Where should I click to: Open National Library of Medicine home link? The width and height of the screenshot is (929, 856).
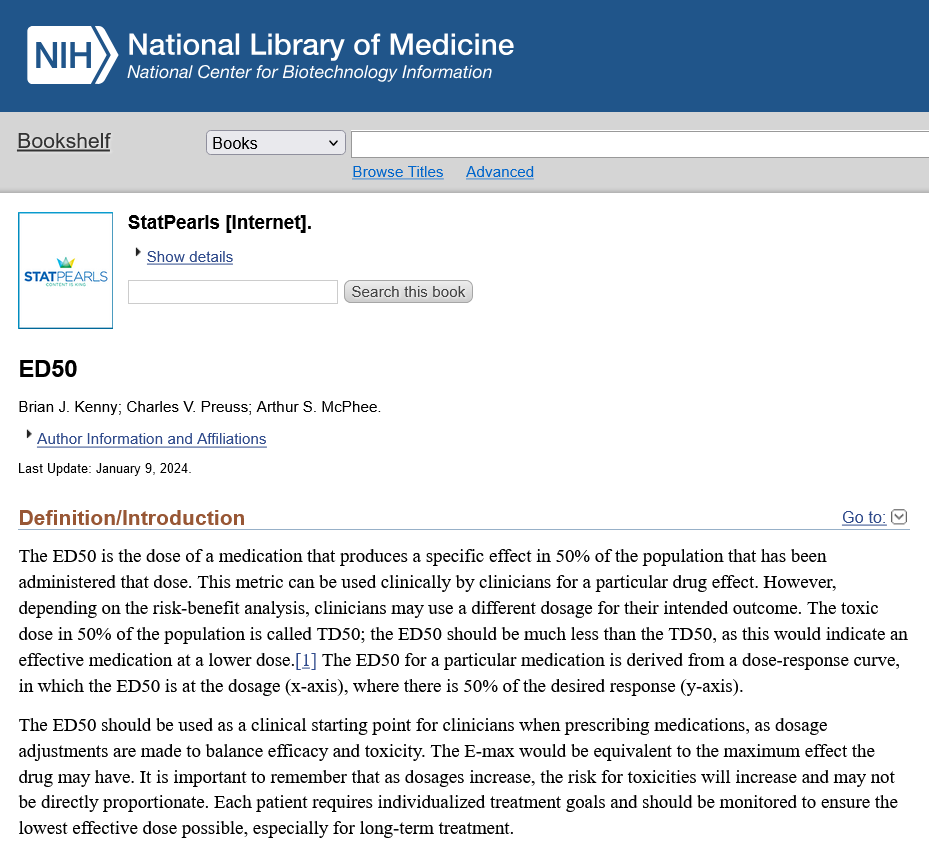pos(321,45)
